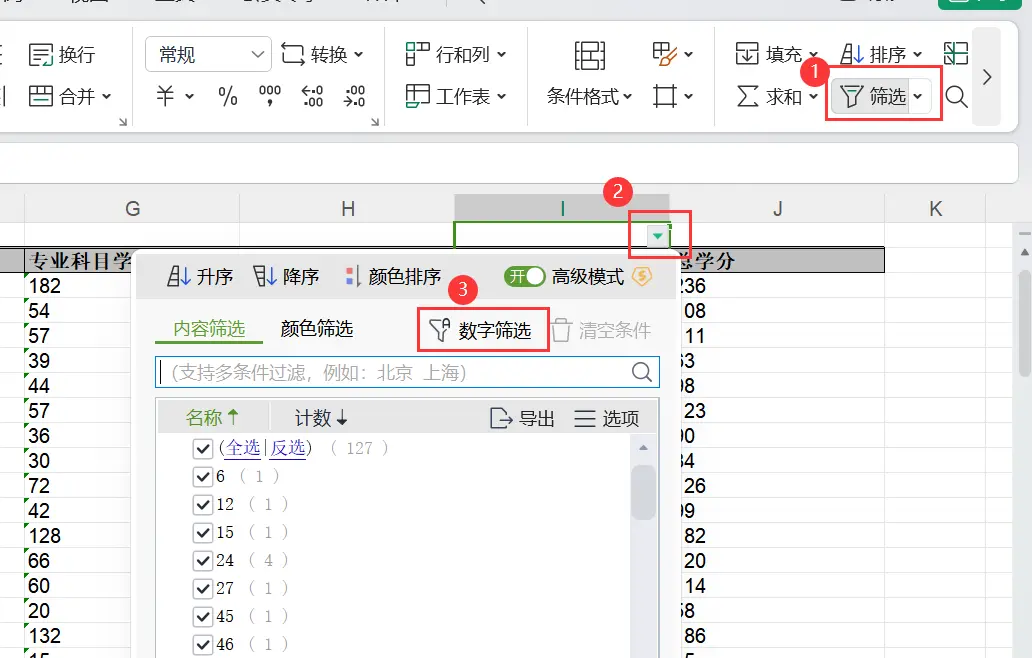
Task: Uncheck the value 45 checkbox
Action: pos(203,617)
